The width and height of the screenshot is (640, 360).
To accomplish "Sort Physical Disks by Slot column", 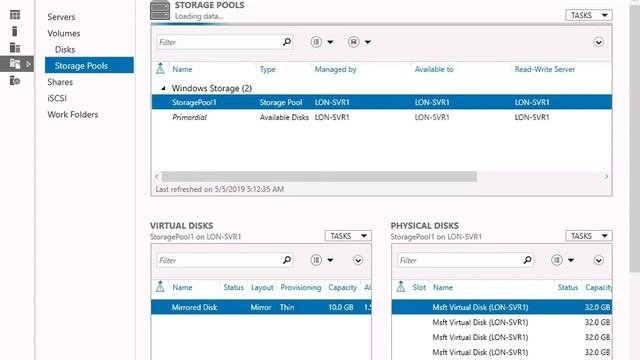I will click(x=419, y=287).
